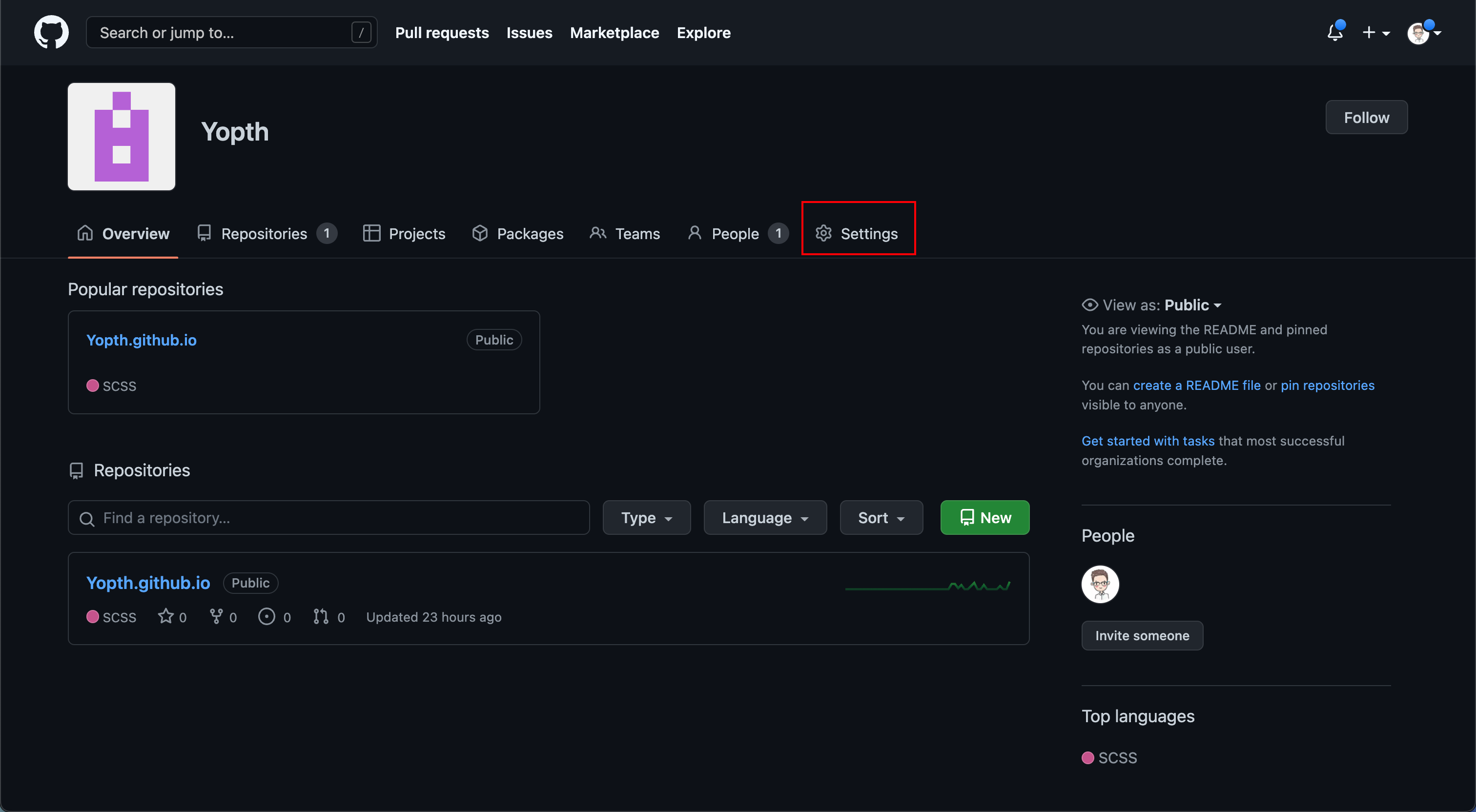Click the Overview home icon
Viewport: 1476px width, 812px height.
[x=85, y=233]
